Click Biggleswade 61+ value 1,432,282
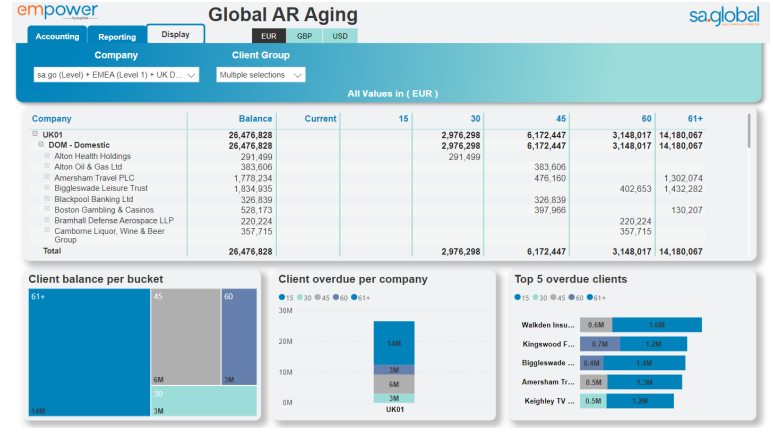The image size is (773, 434). point(683,188)
